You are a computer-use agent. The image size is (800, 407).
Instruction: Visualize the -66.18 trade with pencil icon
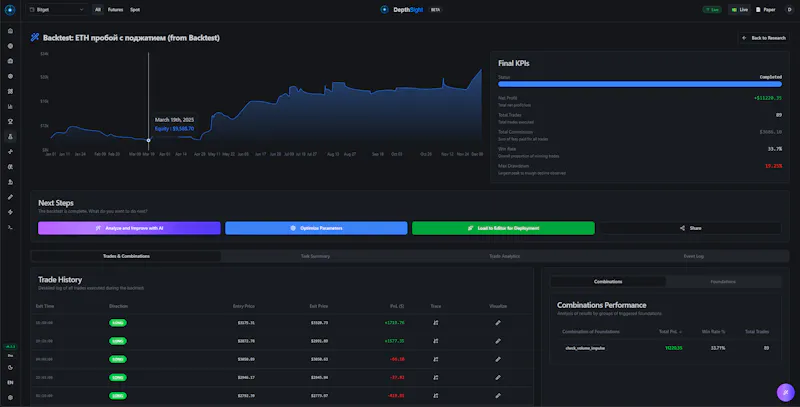(498, 360)
